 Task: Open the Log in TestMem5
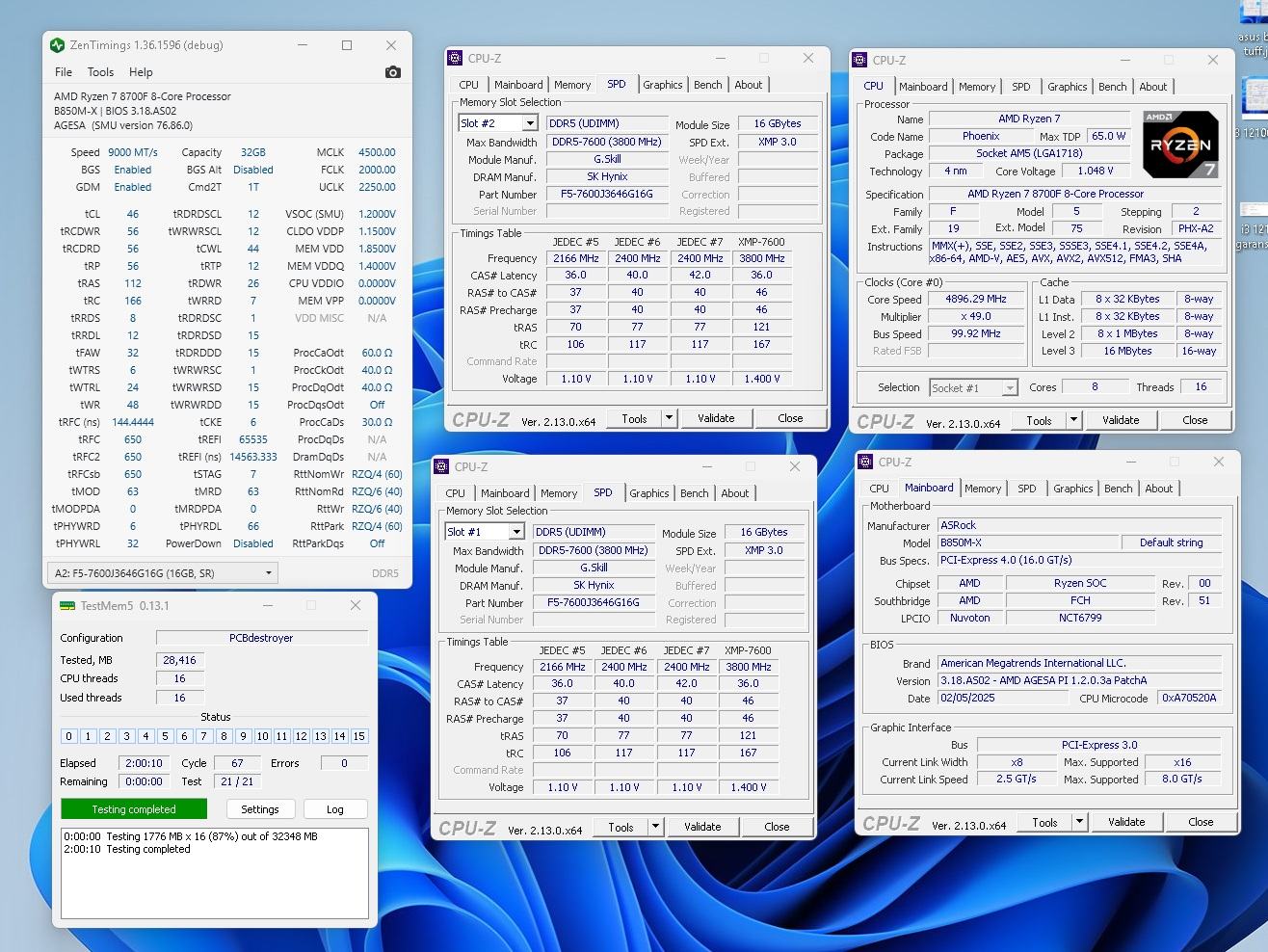(335, 809)
